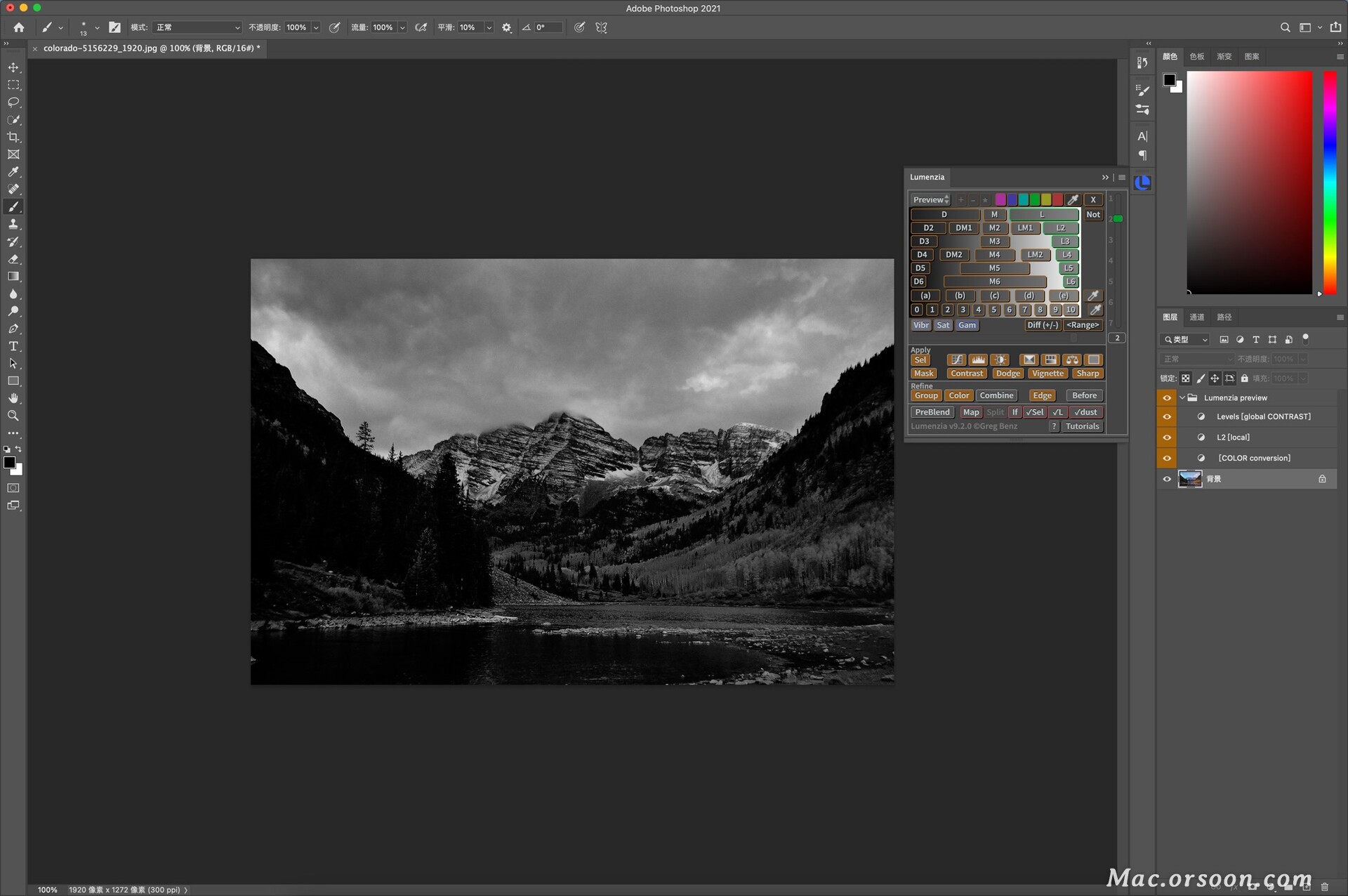The width and height of the screenshot is (1348, 896).
Task: Select the Gradient tool
Action: 13,277
